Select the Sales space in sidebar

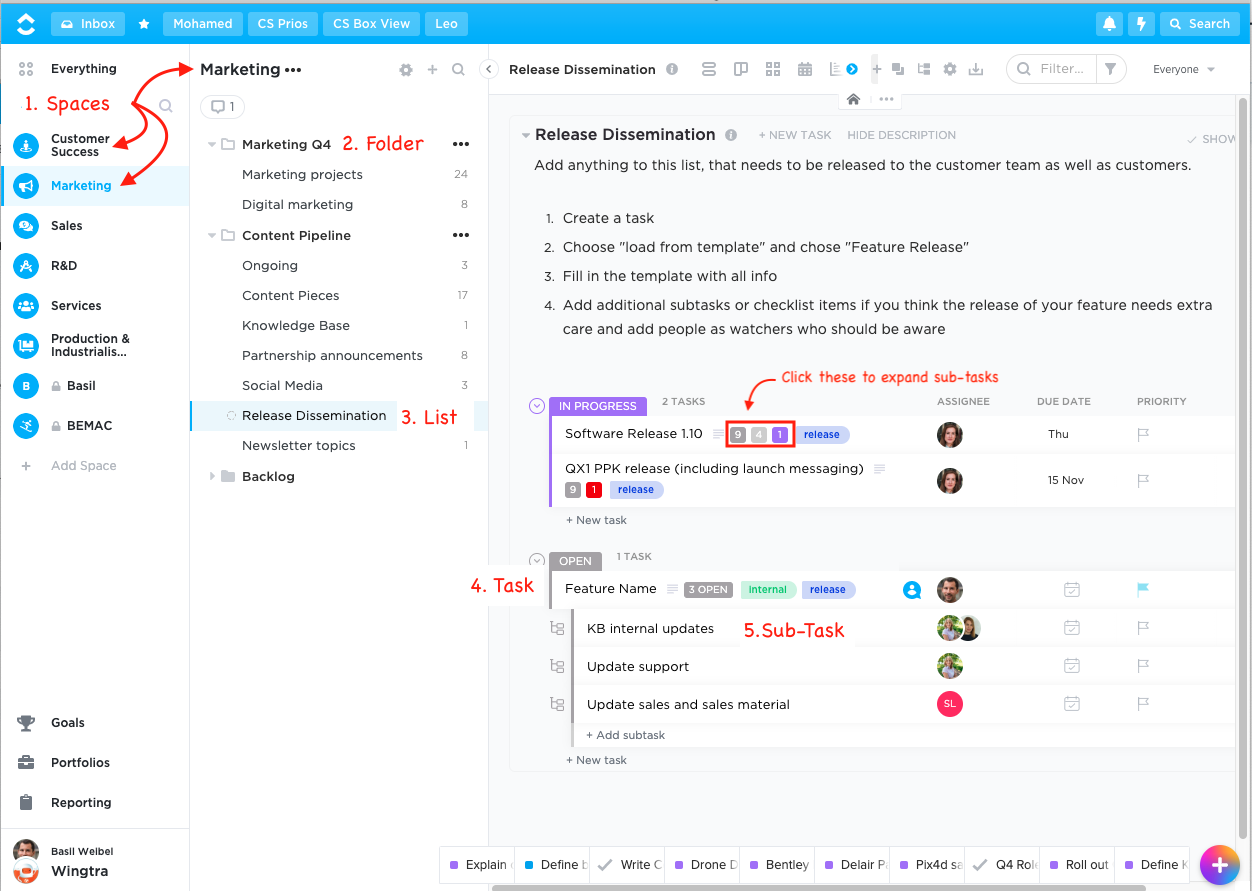(67, 226)
